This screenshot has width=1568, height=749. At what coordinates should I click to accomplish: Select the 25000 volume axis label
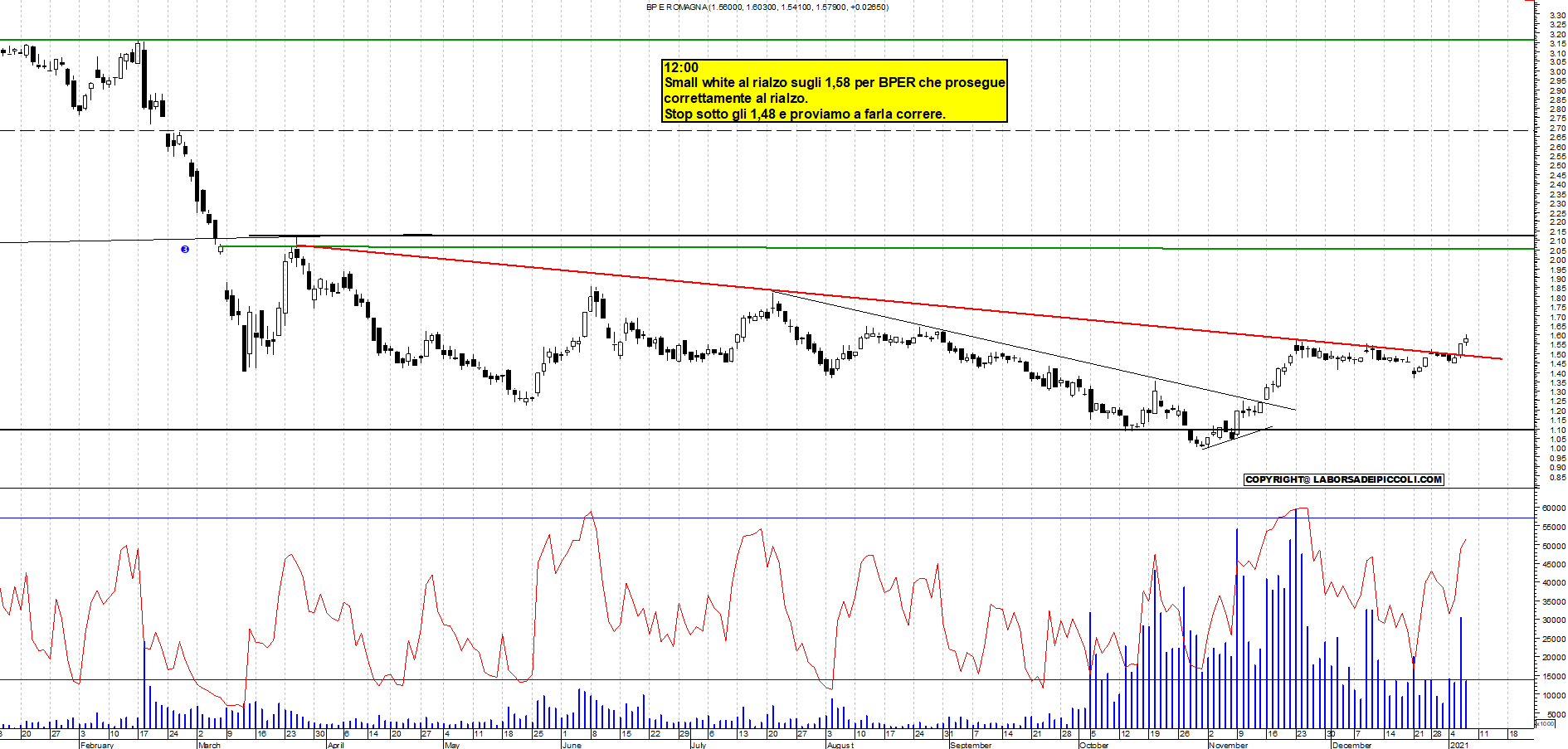point(1553,639)
